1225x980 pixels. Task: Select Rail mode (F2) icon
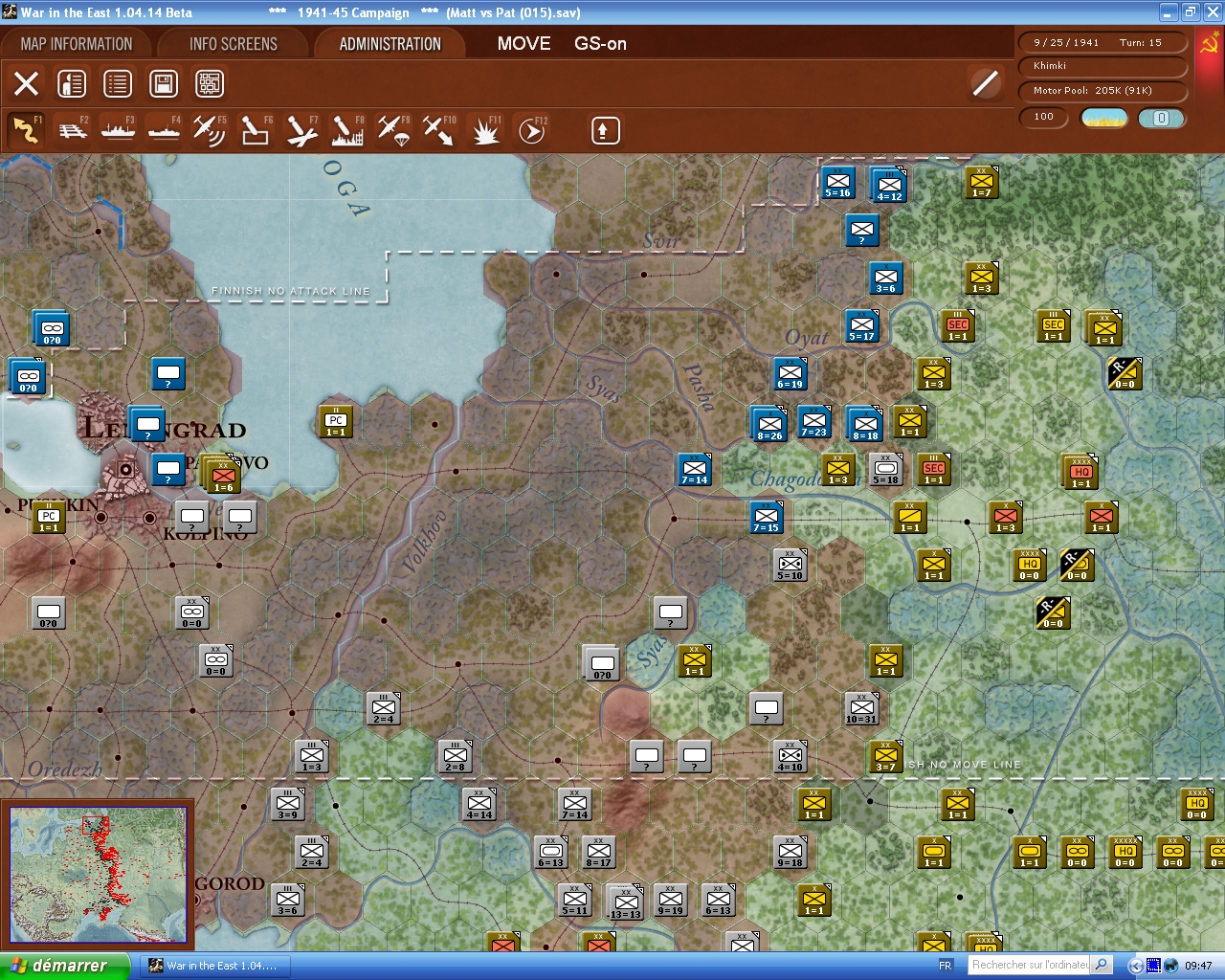point(72,130)
